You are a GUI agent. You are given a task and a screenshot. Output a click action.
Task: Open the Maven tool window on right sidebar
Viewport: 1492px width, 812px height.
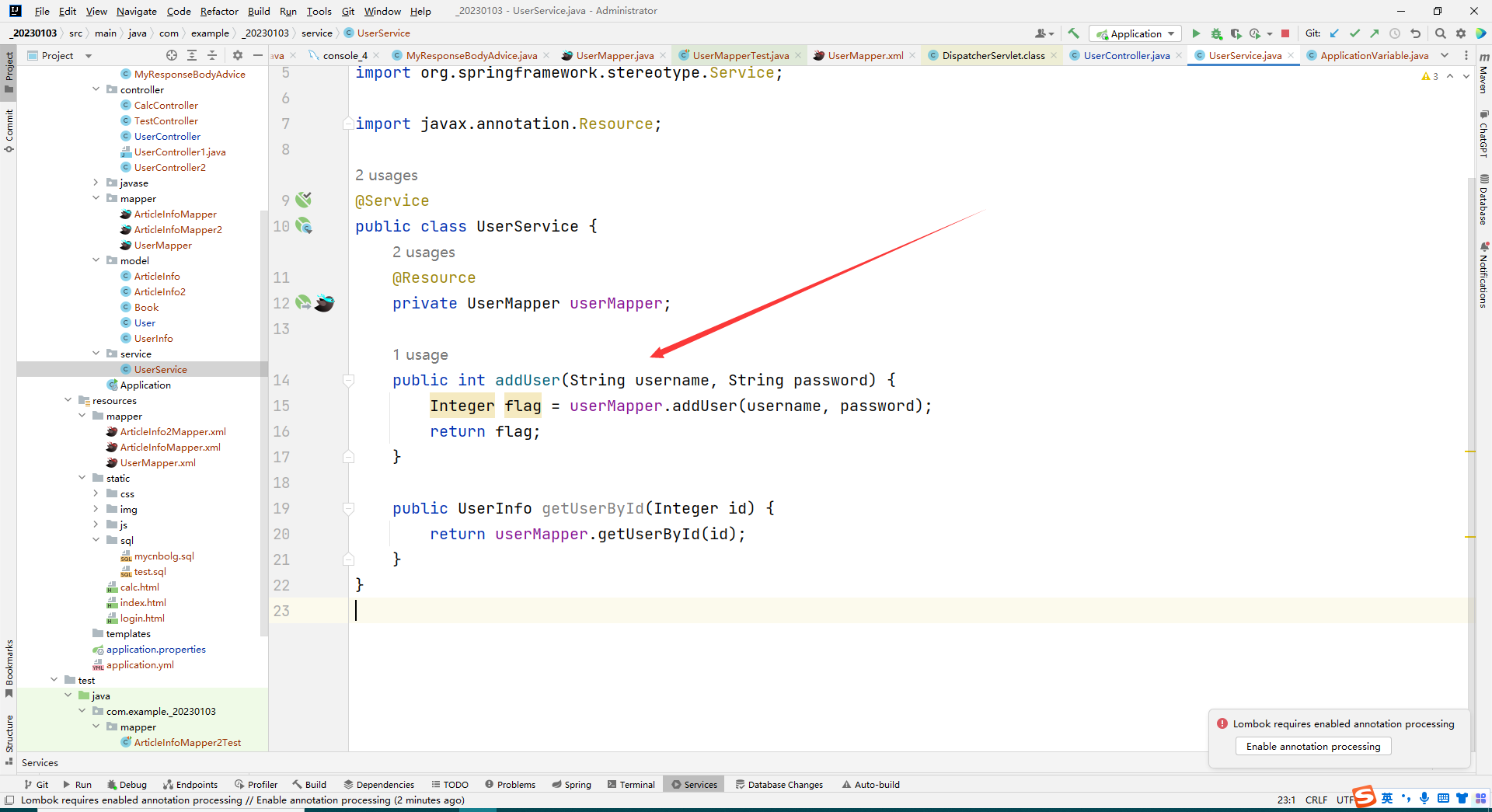click(1483, 74)
